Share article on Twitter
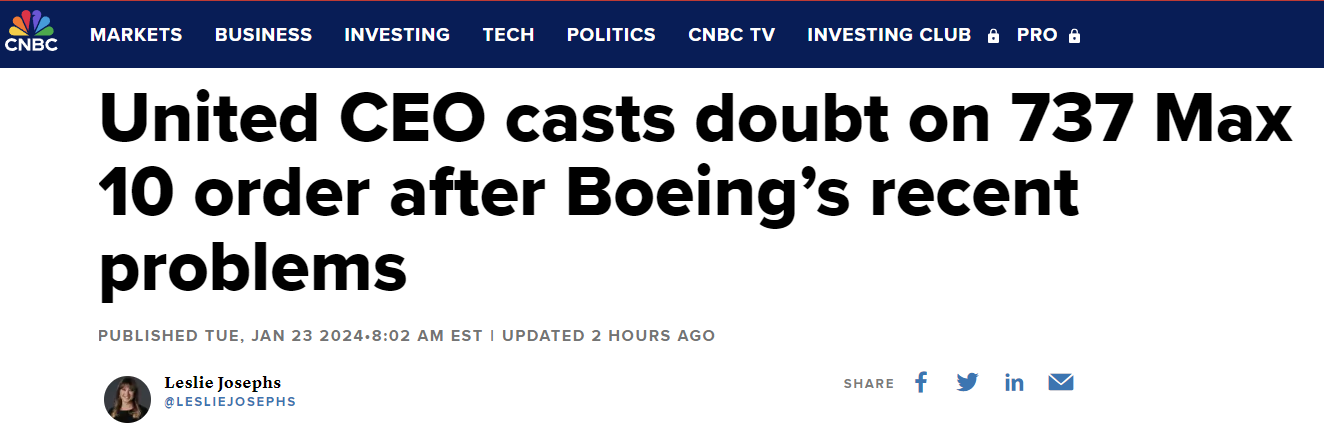 coord(967,382)
